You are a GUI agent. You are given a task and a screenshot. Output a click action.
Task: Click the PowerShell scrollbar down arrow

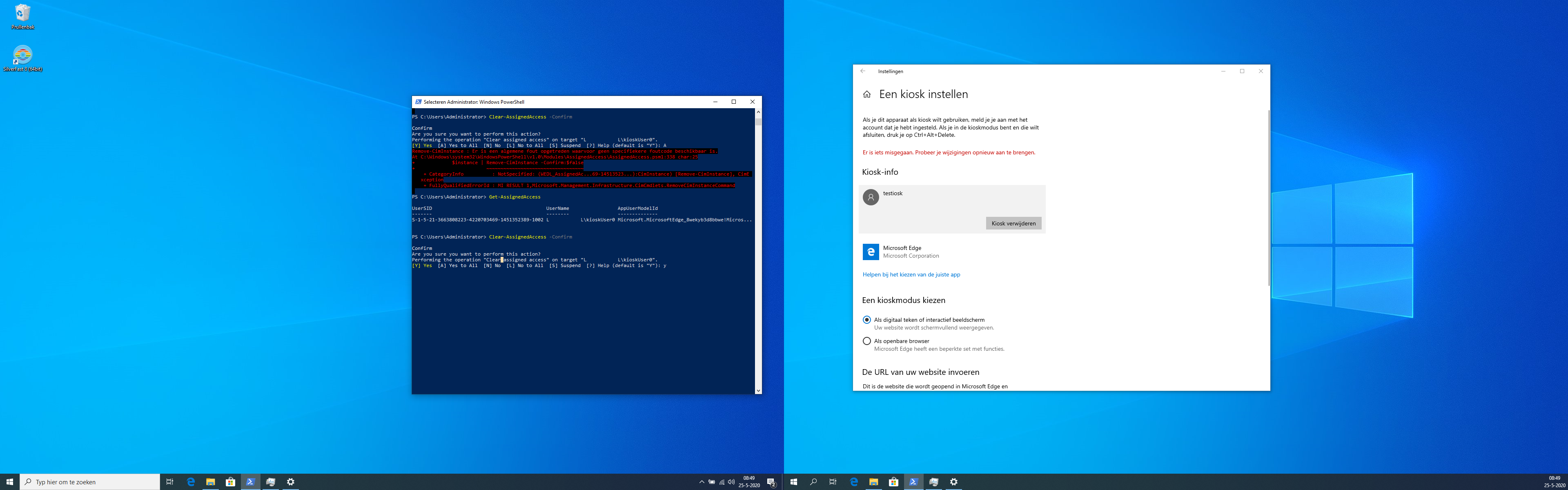[758, 390]
